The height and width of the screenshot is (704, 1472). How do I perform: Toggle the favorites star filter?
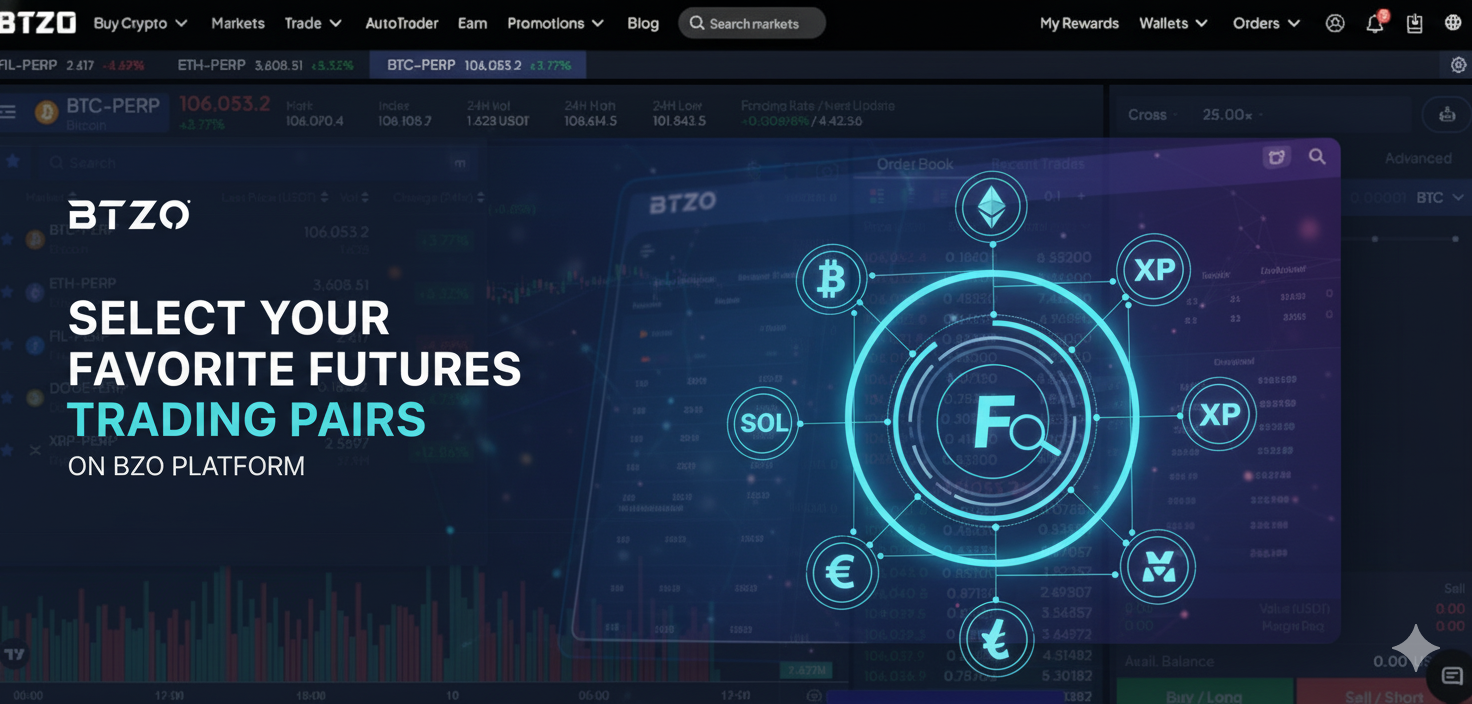(13, 161)
